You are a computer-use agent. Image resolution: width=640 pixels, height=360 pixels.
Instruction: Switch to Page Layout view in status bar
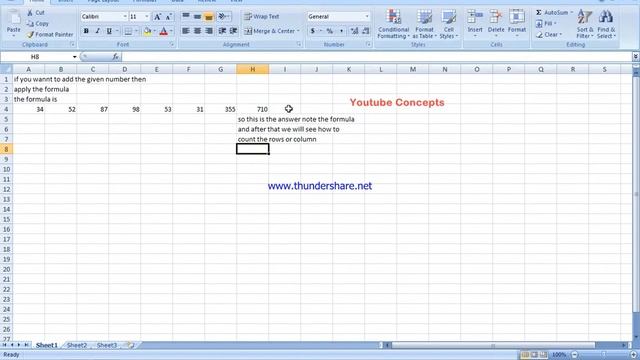534,355
